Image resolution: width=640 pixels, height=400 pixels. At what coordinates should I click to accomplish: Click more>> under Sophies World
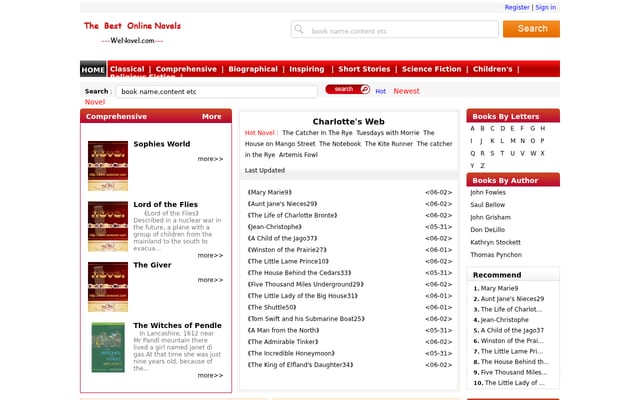[x=210, y=159]
